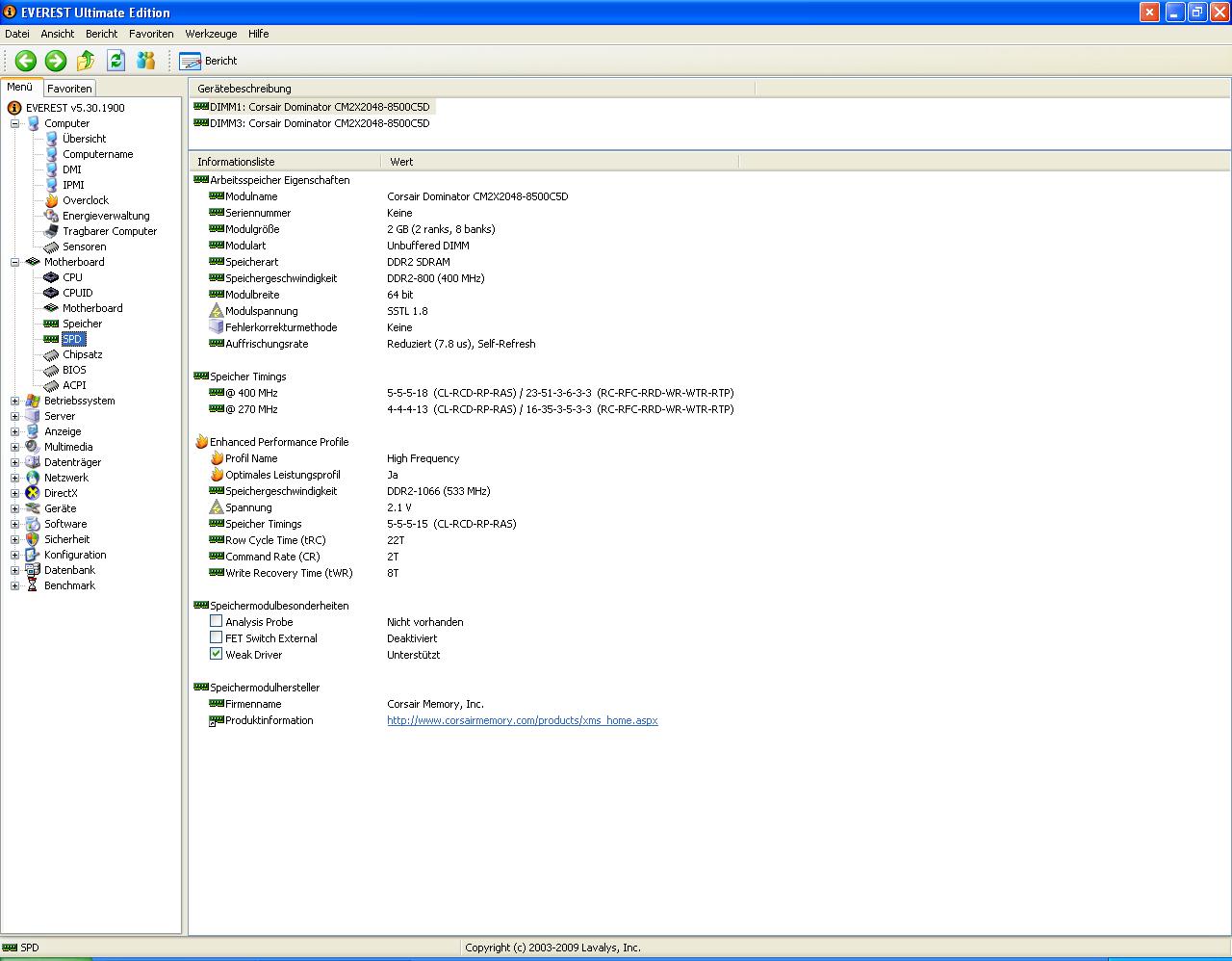Select the Speicher memory icon in the tree

tap(52, 324)
